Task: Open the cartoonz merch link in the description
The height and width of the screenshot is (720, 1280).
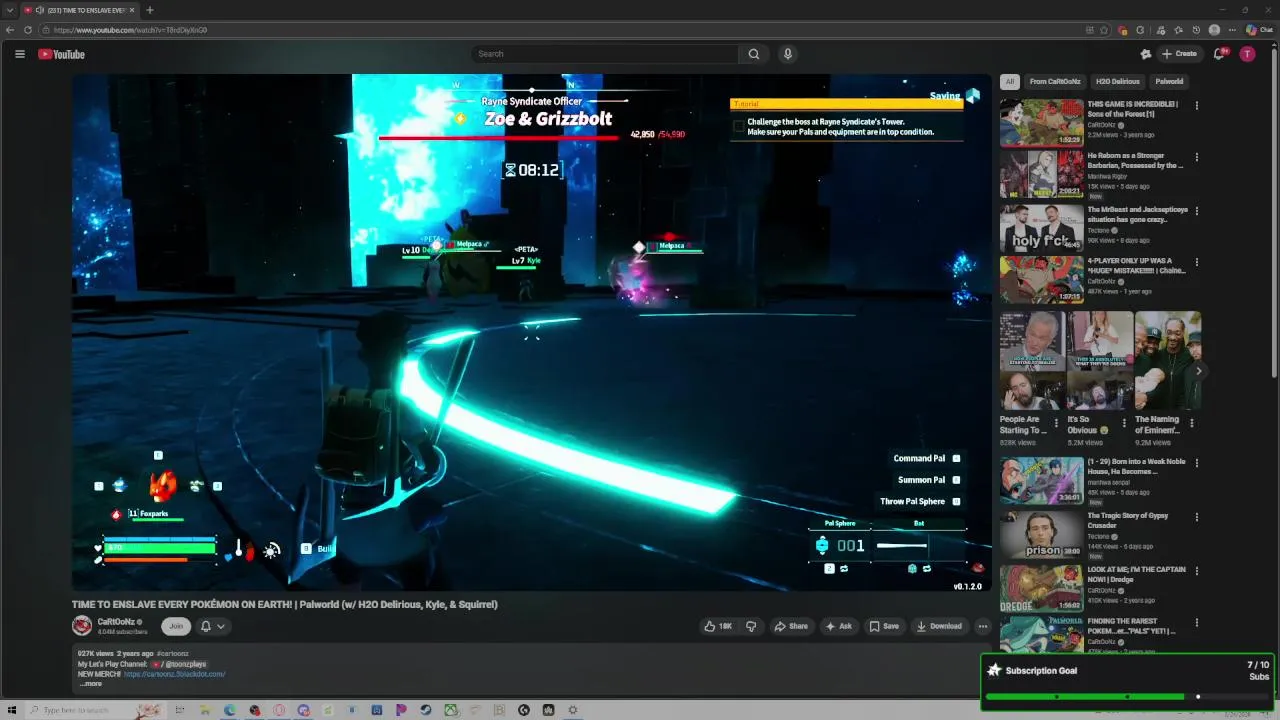Action: [175, 674]
